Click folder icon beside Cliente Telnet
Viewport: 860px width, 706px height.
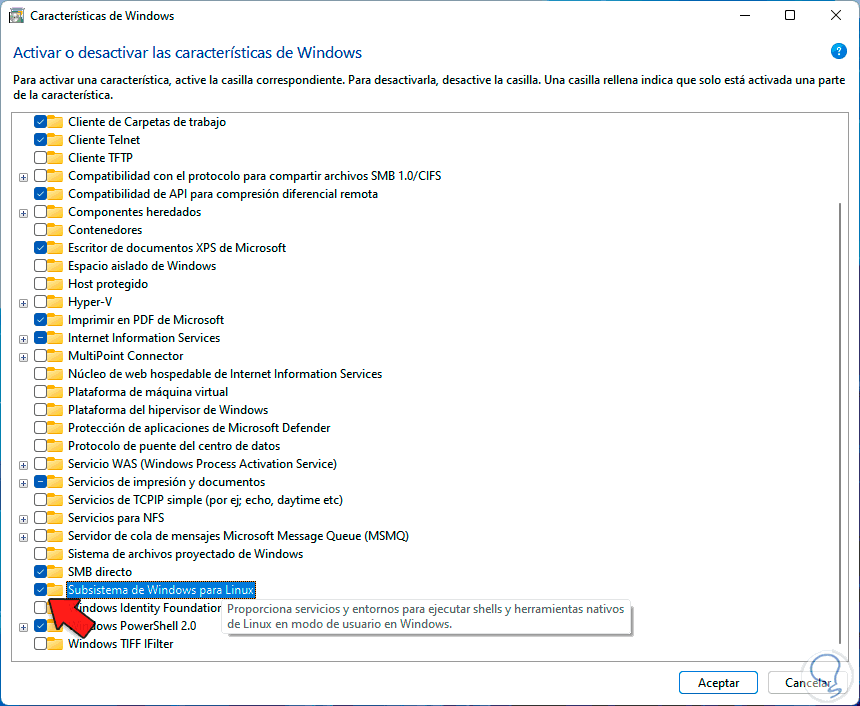55,140
